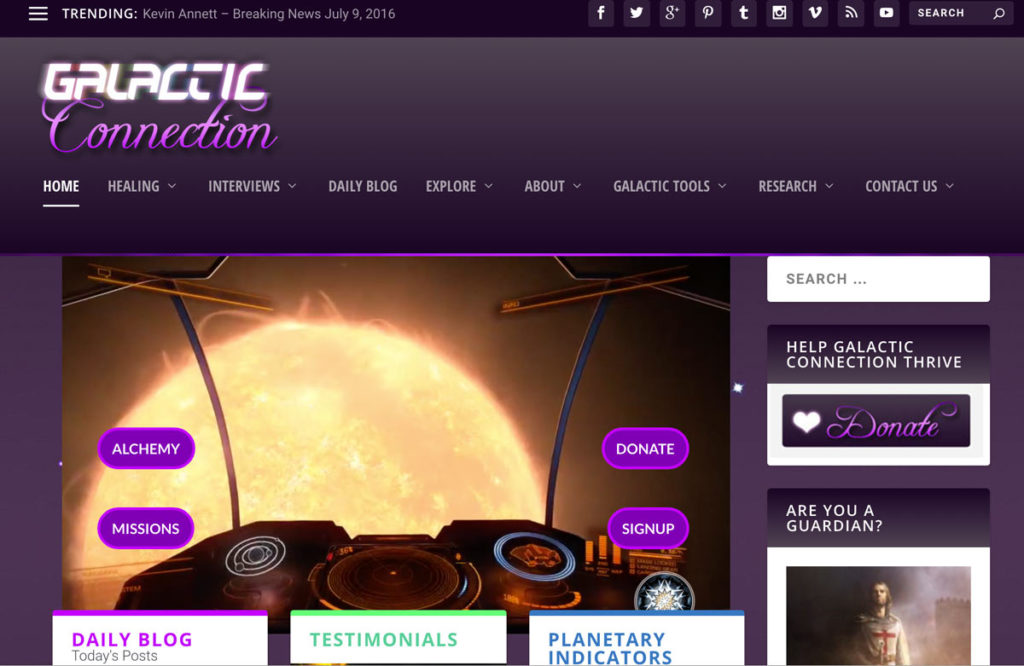The width and height of the screenshot is (1024, 666).
Task: Go to the Daily Blog menu item
Action: [x=362, y=186]
